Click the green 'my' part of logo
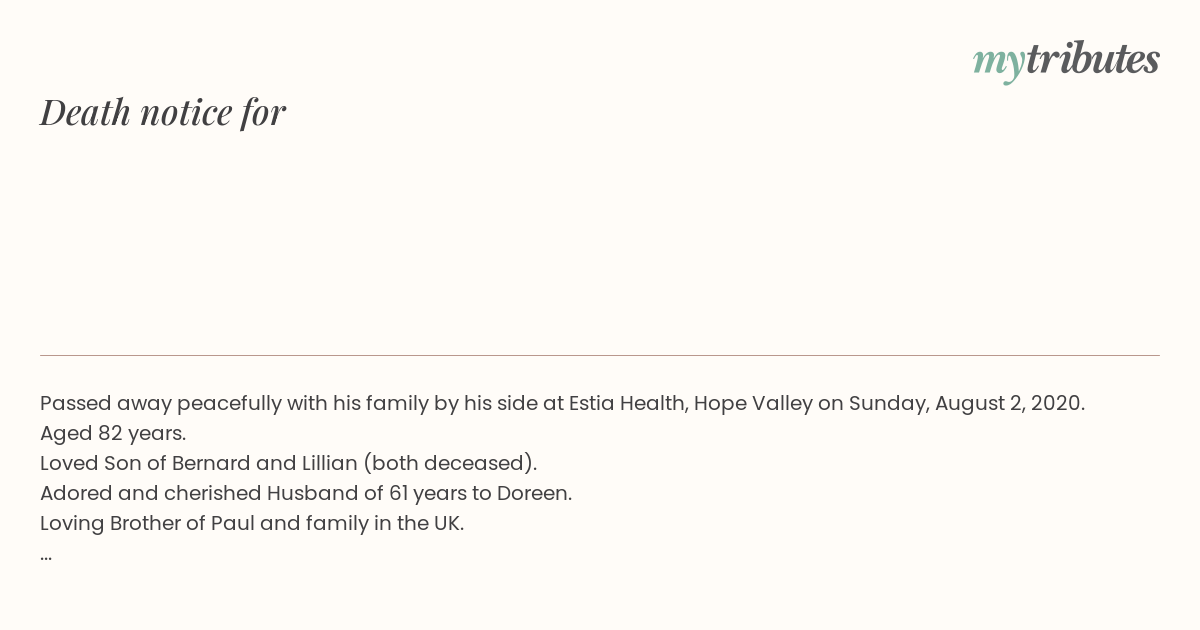 [998, 62]
